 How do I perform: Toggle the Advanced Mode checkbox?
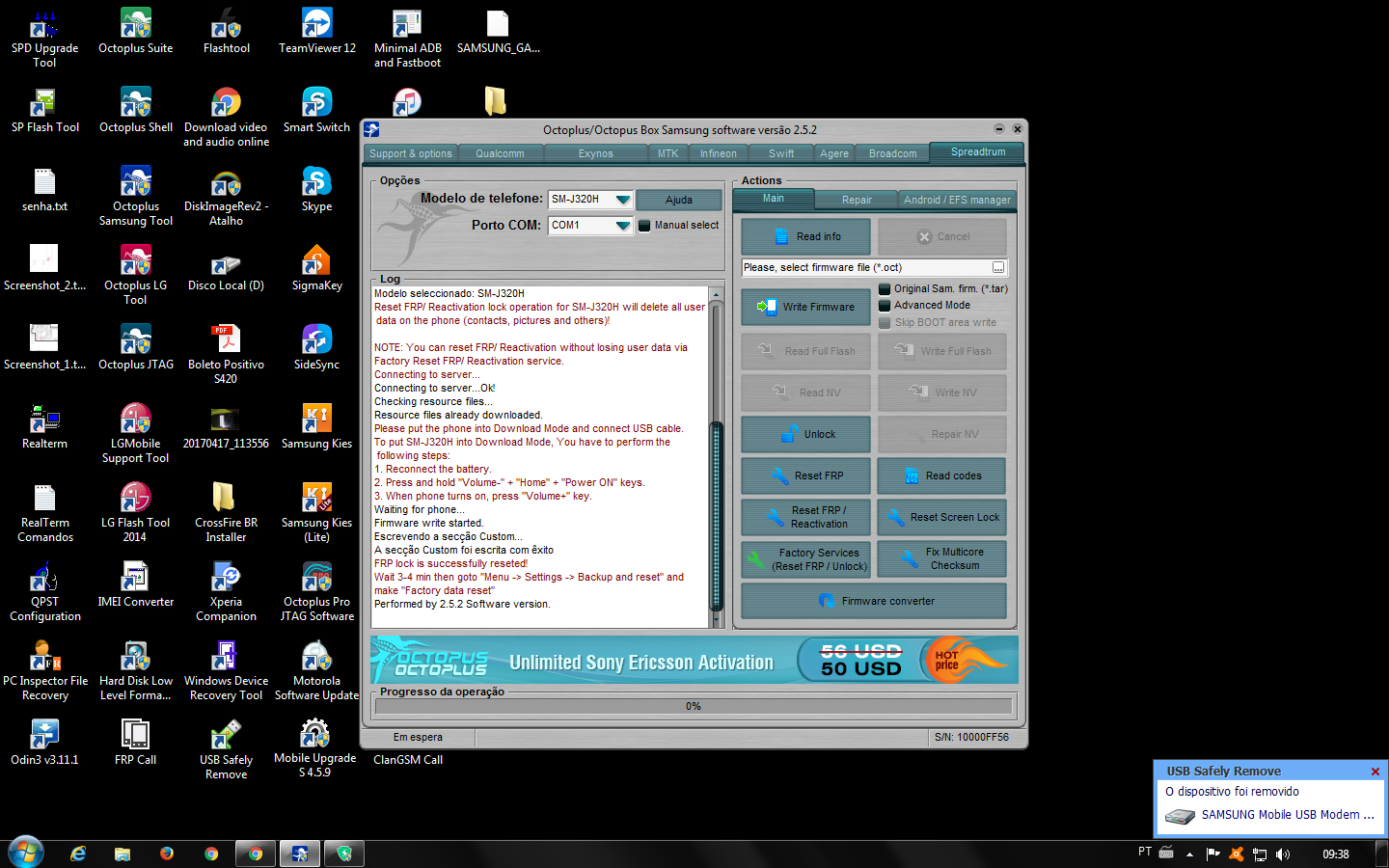(885, 306)
